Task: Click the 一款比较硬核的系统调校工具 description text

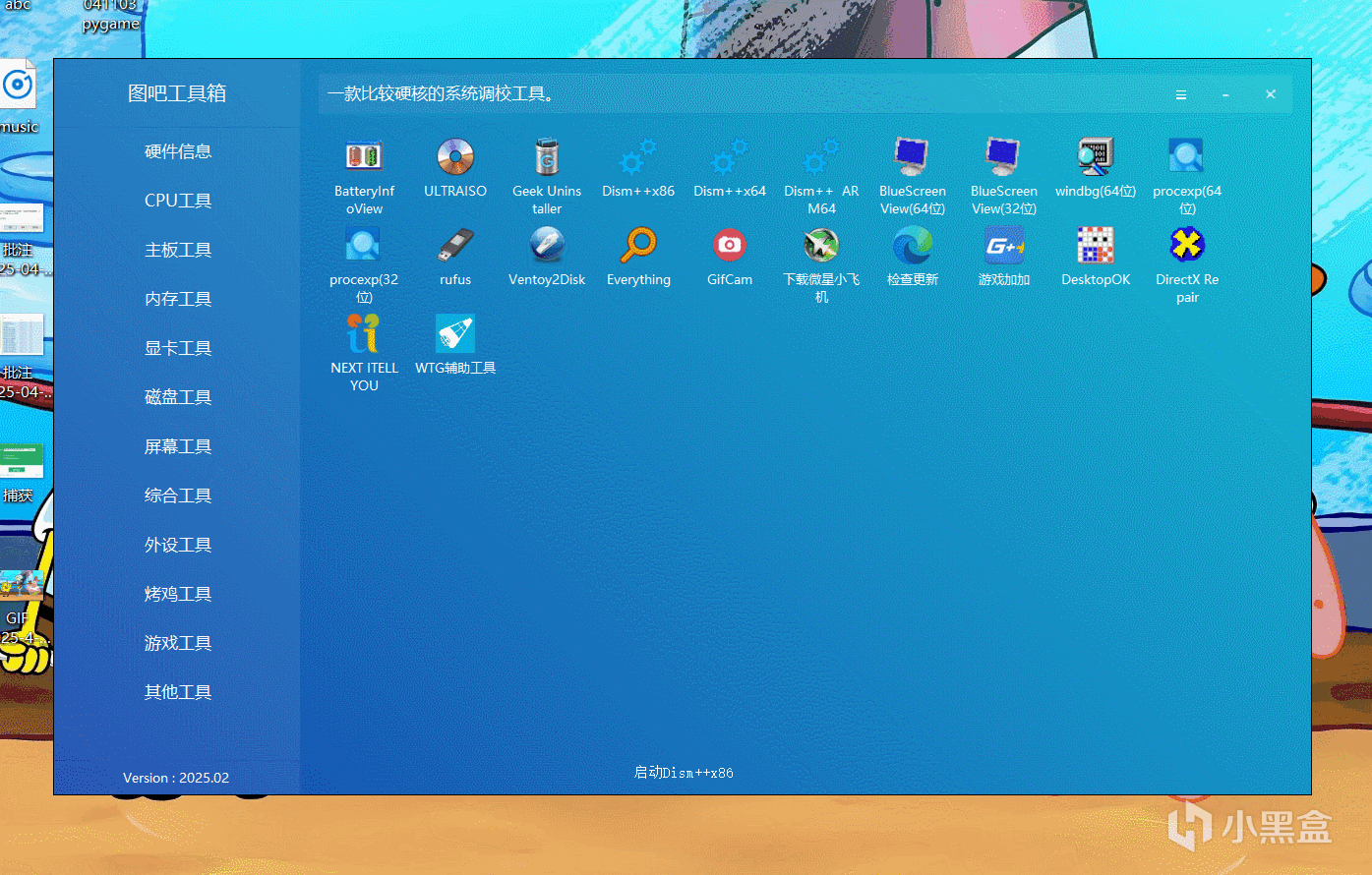Action: (441, 94)
